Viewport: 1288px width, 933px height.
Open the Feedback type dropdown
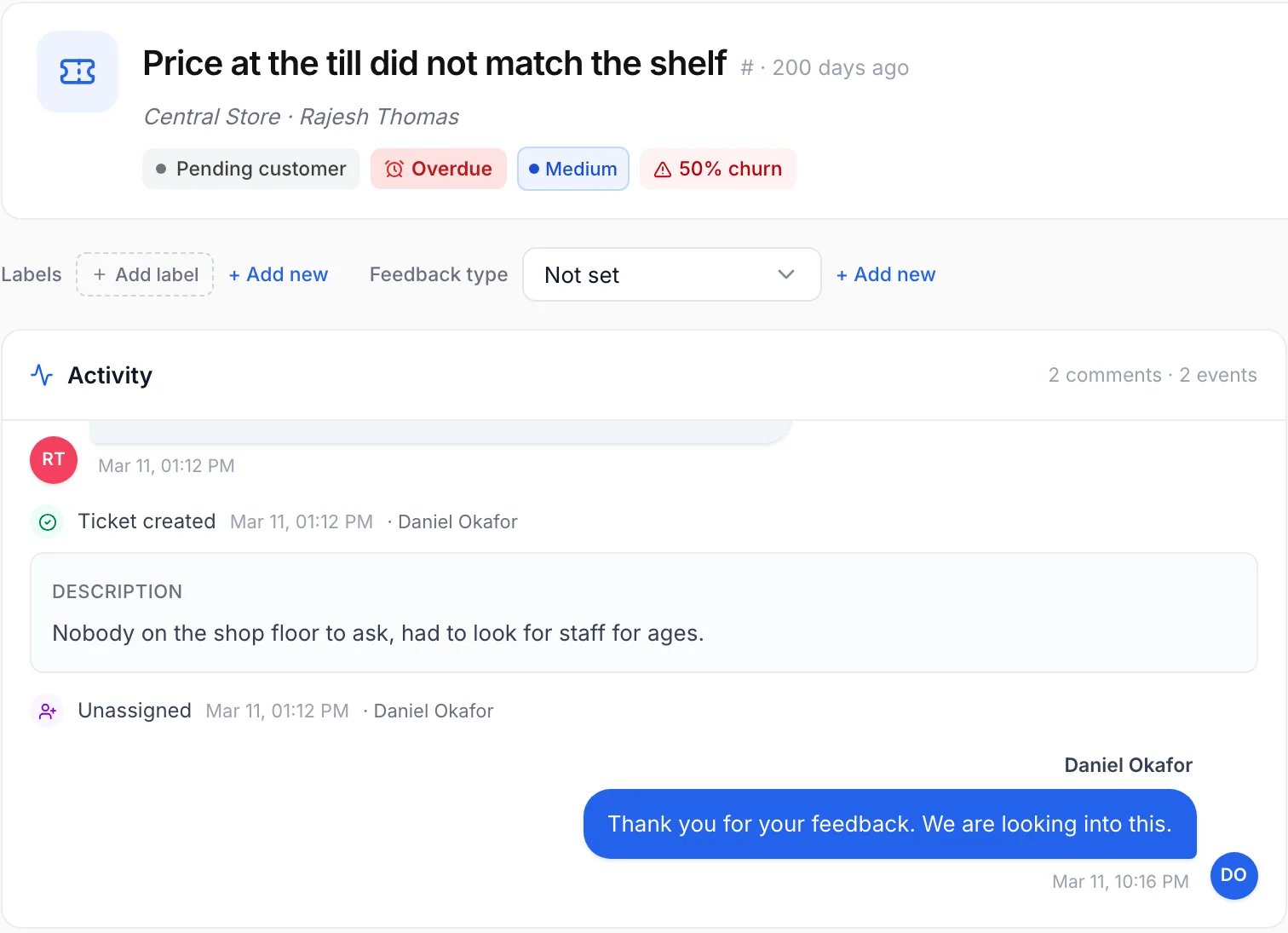click(x=671, y=274)
